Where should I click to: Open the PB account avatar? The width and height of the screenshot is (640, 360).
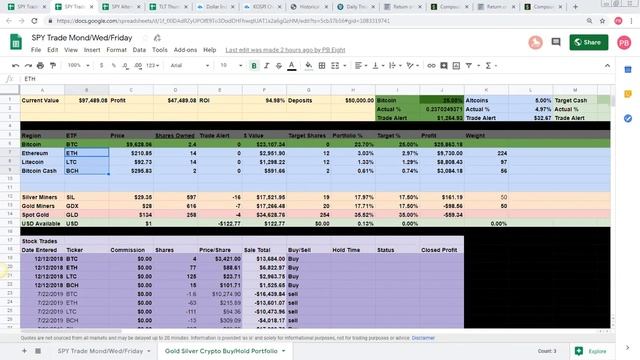(x=624, y=42)
